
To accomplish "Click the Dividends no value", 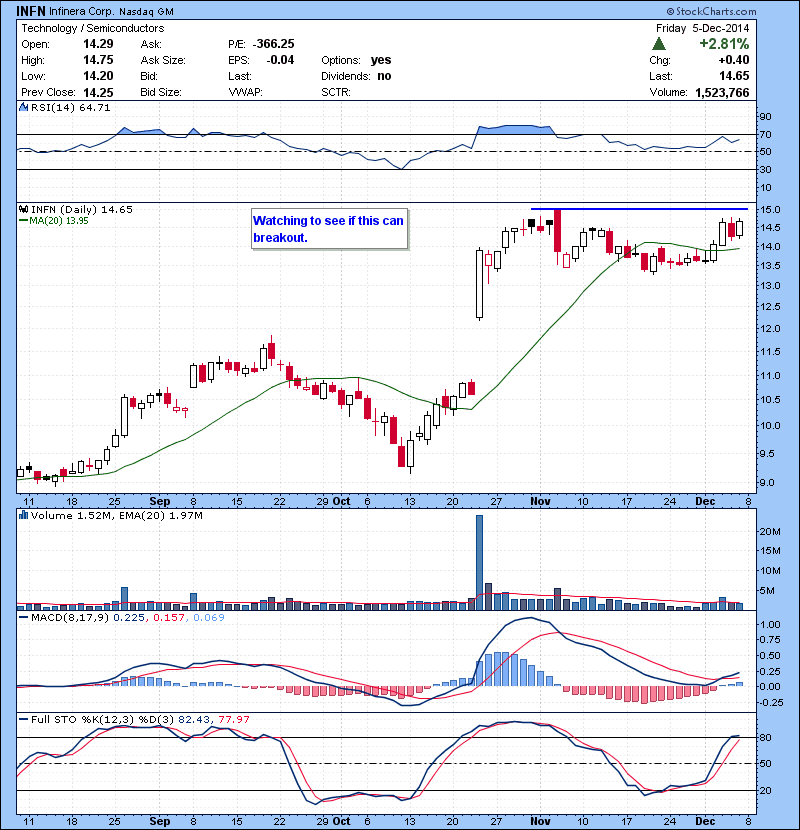I will click(x=384, y=76).
